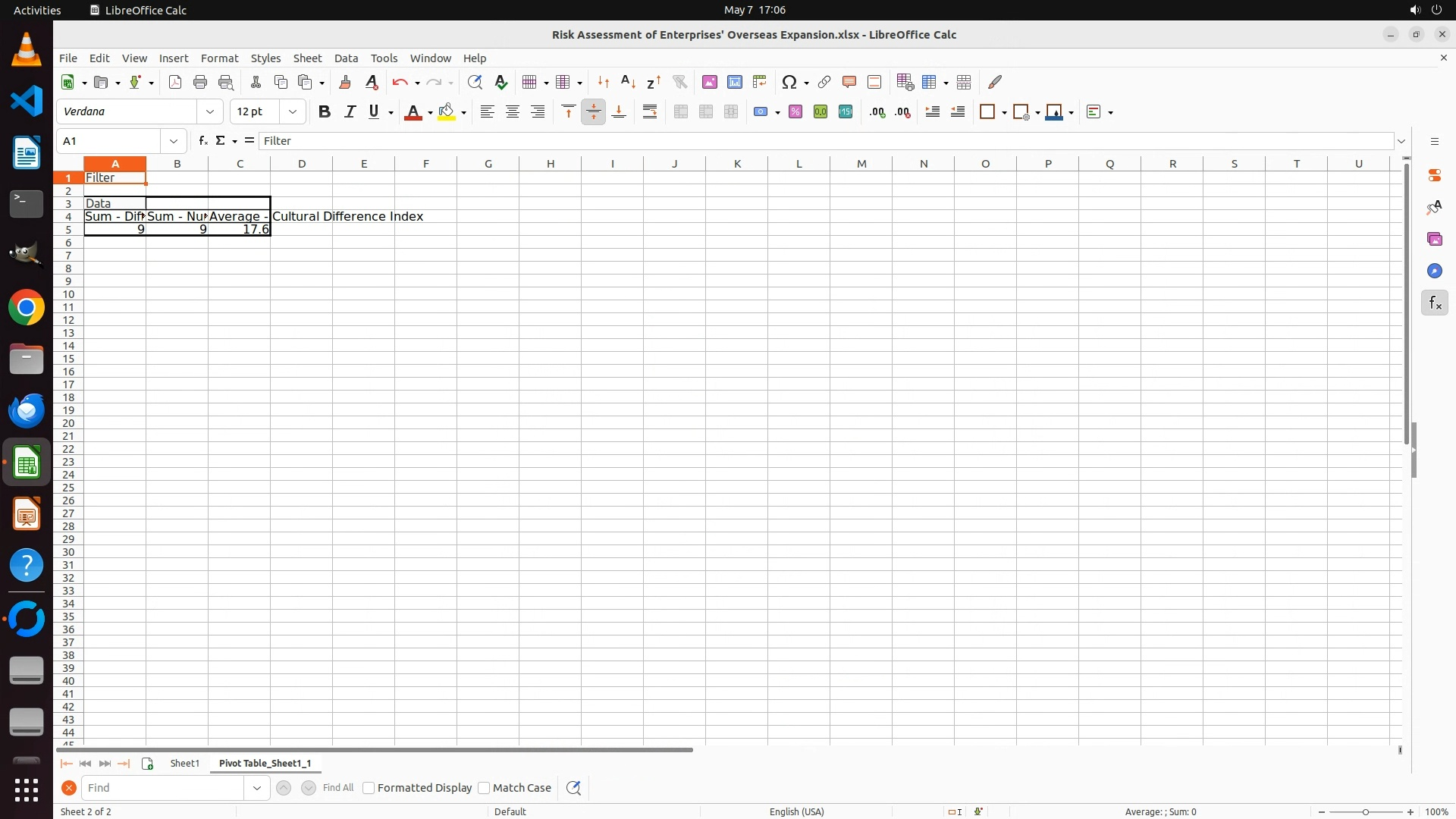Click the Insert Pivot Table icon
This screenshot has width=1456, height=819.
click(760, 82)
